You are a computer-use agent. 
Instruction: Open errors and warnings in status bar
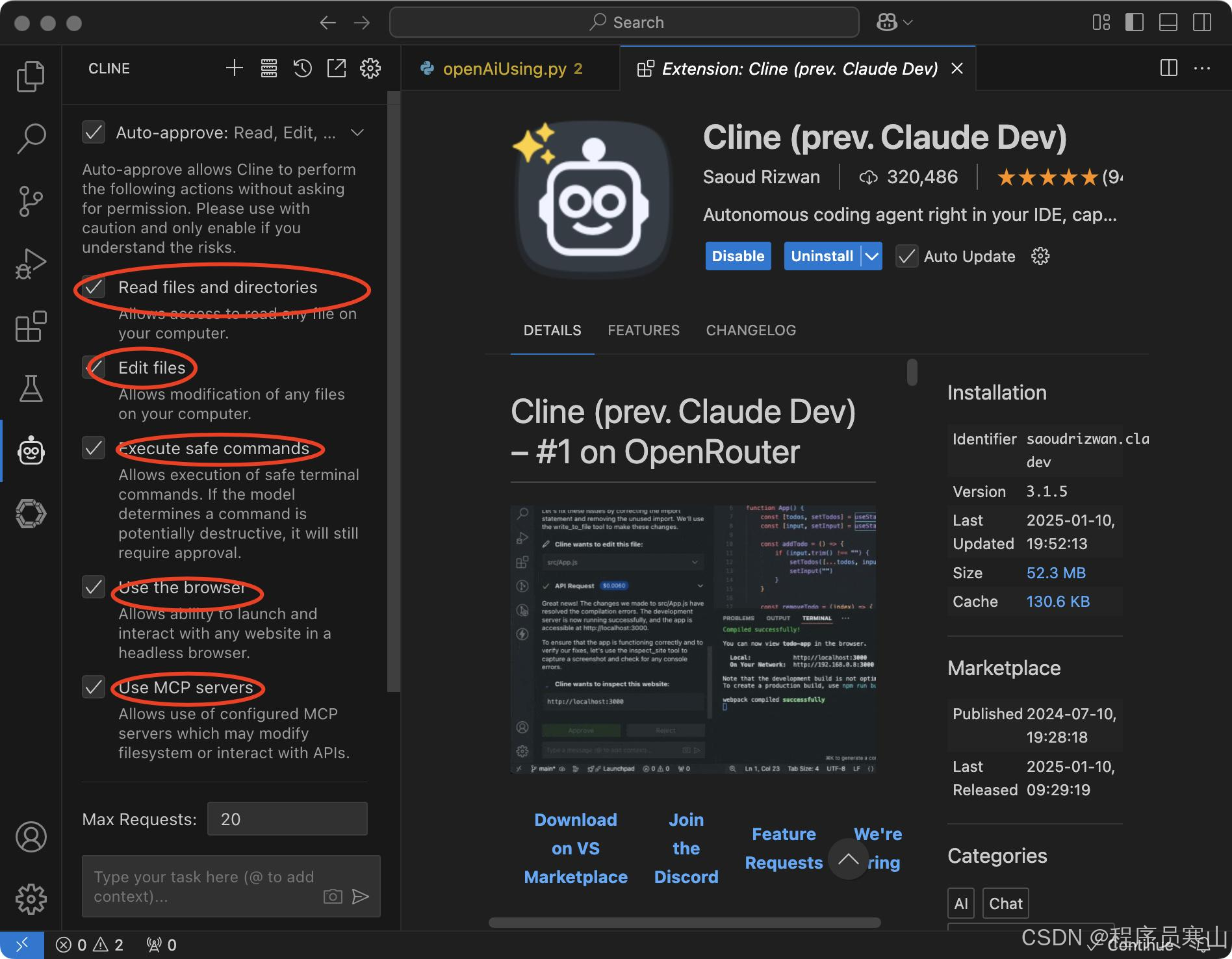pyautogui.click(x=90, y=945)
